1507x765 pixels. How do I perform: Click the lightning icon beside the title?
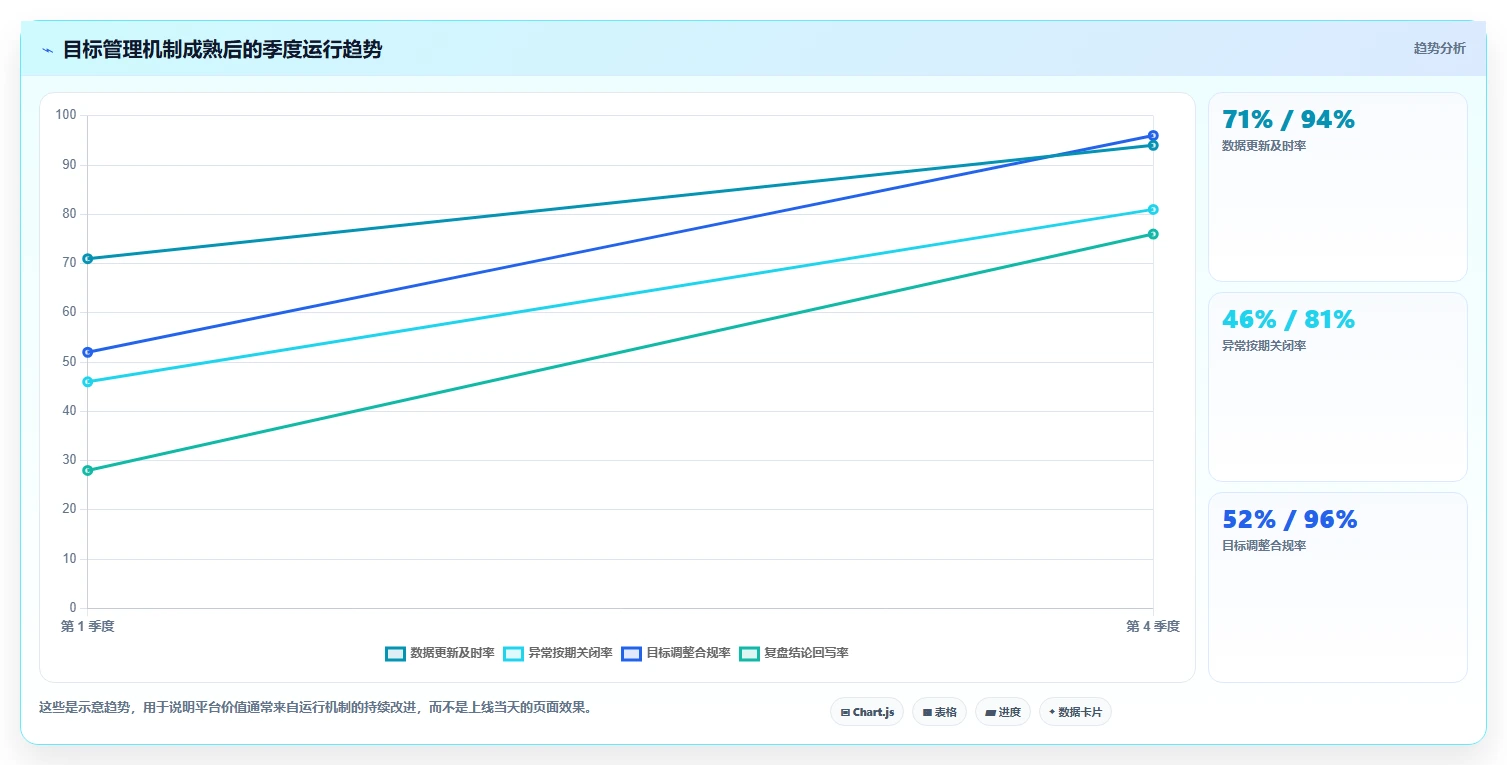[x=47, y=50]
